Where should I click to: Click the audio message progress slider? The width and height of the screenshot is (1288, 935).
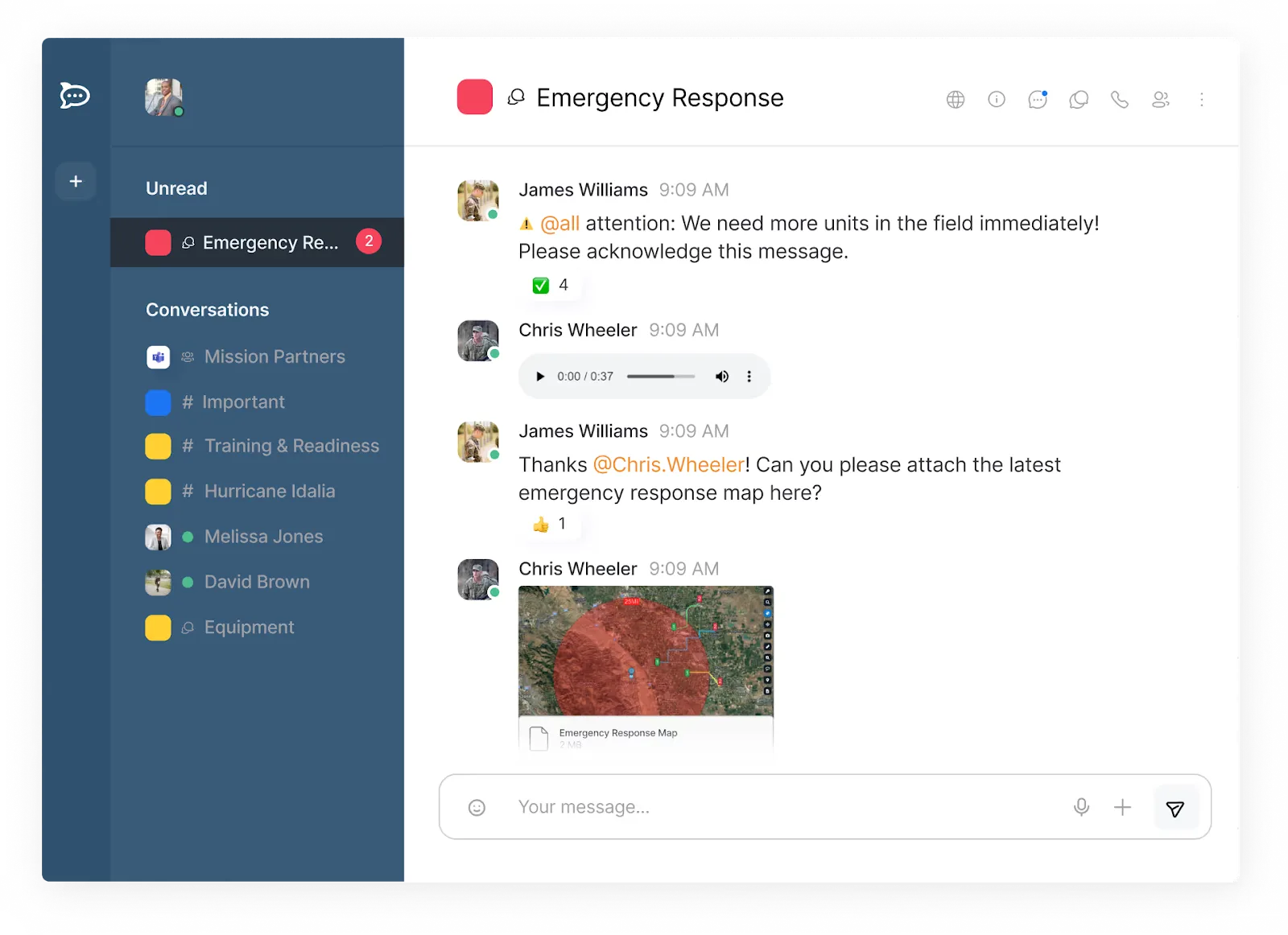pyautogui.click(x=661, y=377)
